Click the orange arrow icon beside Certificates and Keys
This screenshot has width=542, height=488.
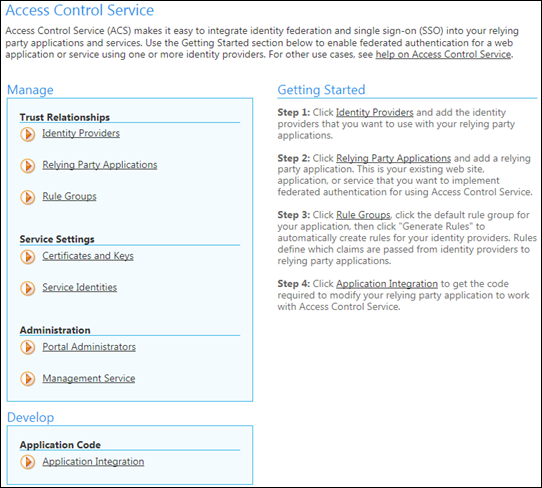28,257
